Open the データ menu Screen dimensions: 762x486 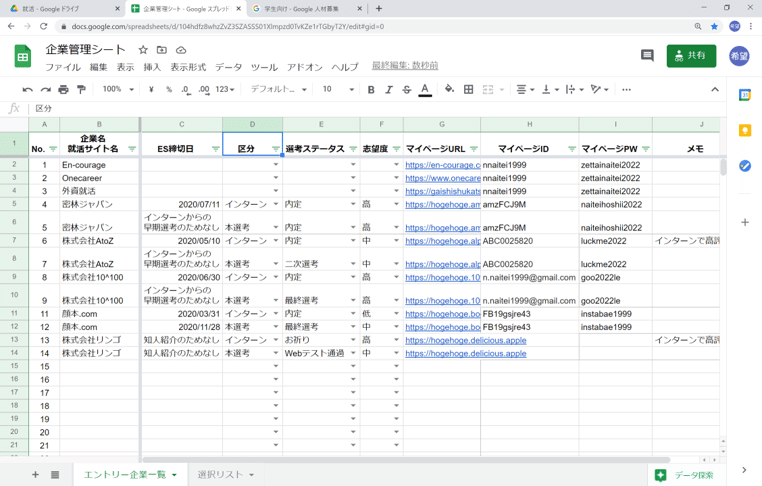[228, 67]
